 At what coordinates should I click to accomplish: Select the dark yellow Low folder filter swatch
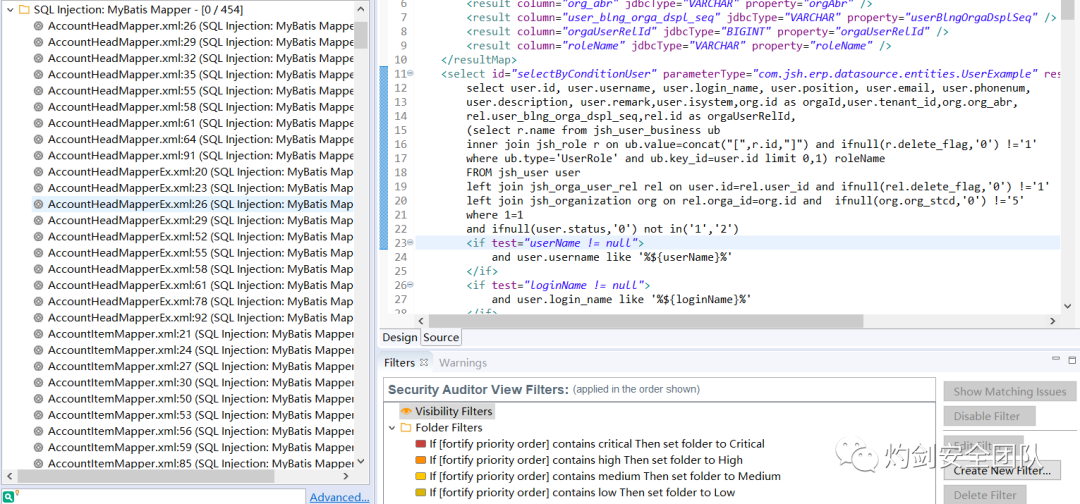click(421, 492)
